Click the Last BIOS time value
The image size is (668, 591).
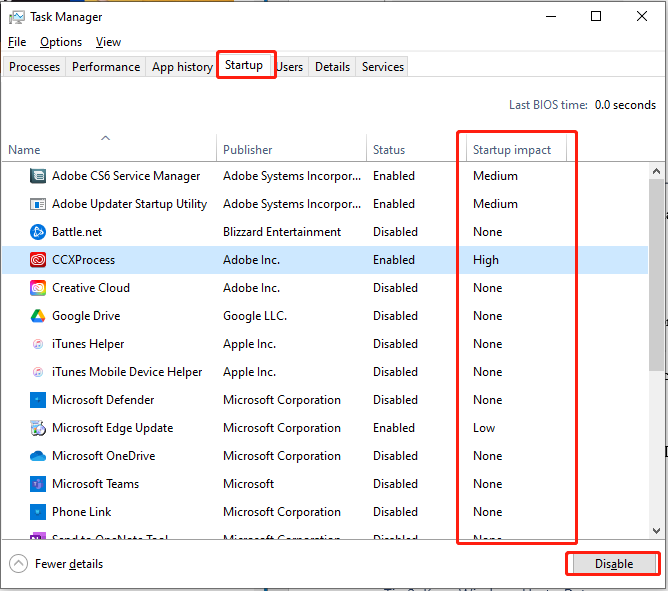[625, 105]
